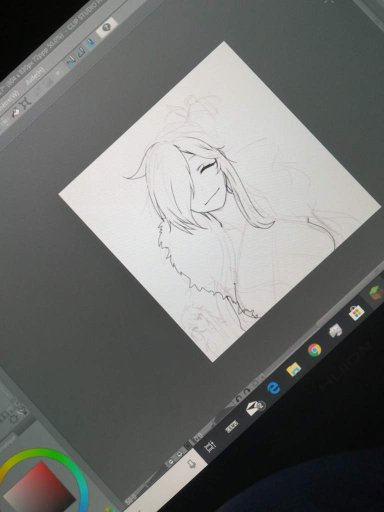This screenshot has height=512, width=384.
Task: Click the white printer-like taskbar icon
Action: (x=335, y=331)
